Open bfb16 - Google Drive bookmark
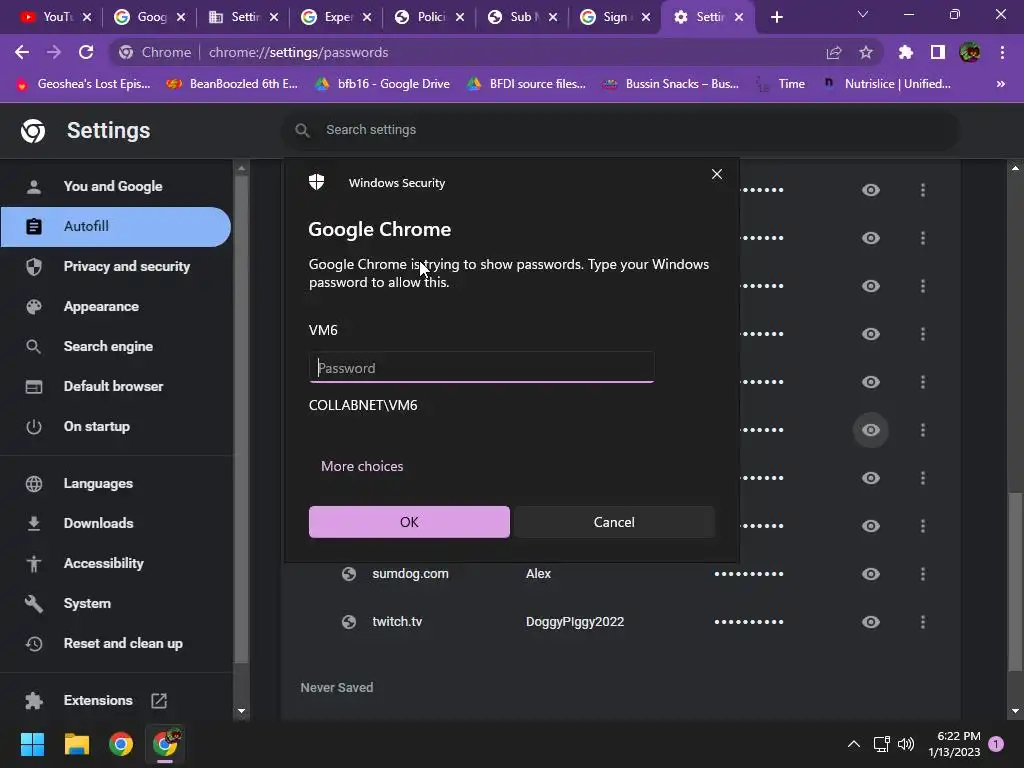This screenshot has width=1024, height=768. coord(382,84)
